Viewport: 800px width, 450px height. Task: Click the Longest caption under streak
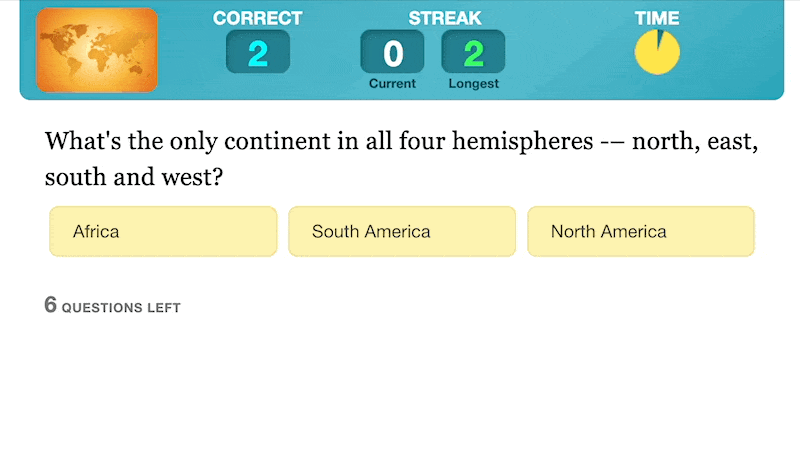click(473, 84)
